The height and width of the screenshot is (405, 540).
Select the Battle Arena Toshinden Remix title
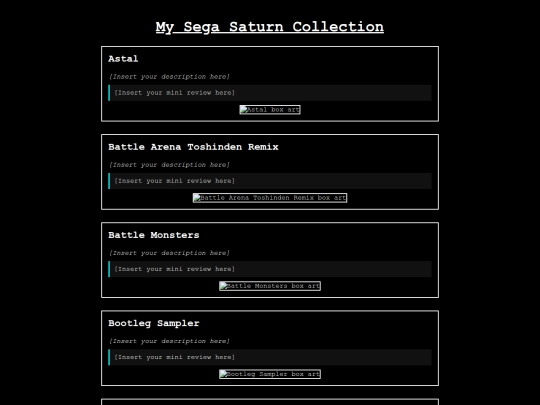(x=193, y=147)
